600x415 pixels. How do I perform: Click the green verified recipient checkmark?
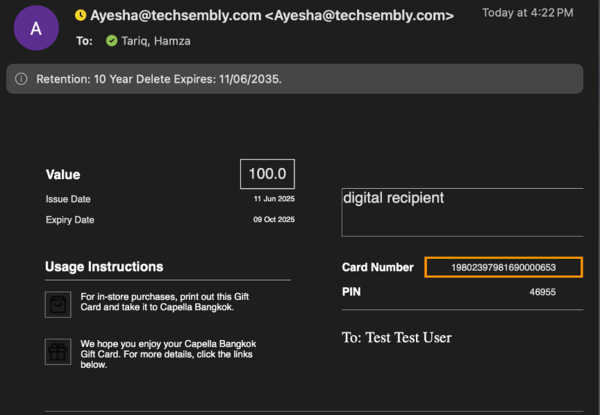point(112,41)
